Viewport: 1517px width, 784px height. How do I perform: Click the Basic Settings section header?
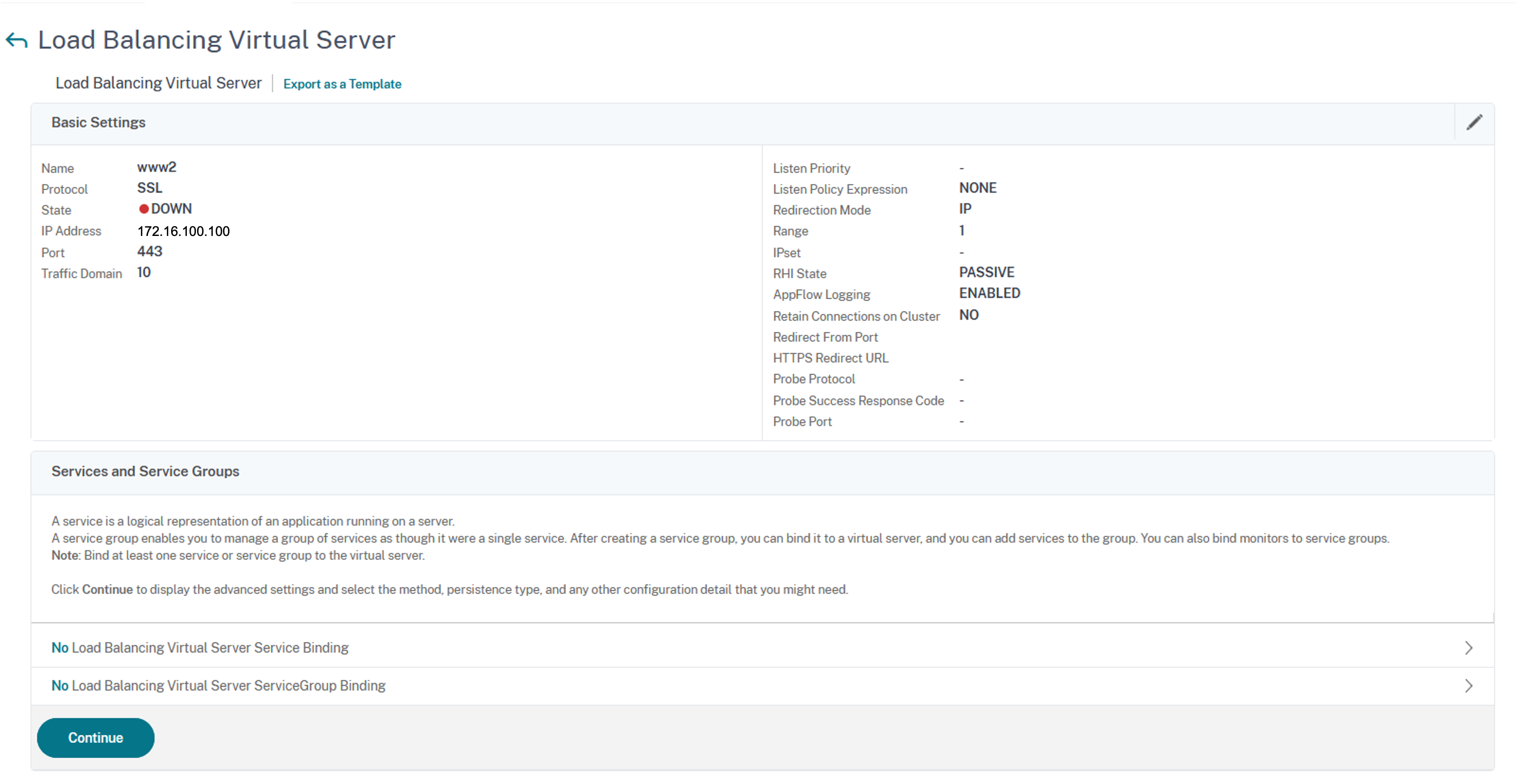[x=98, y=123]
